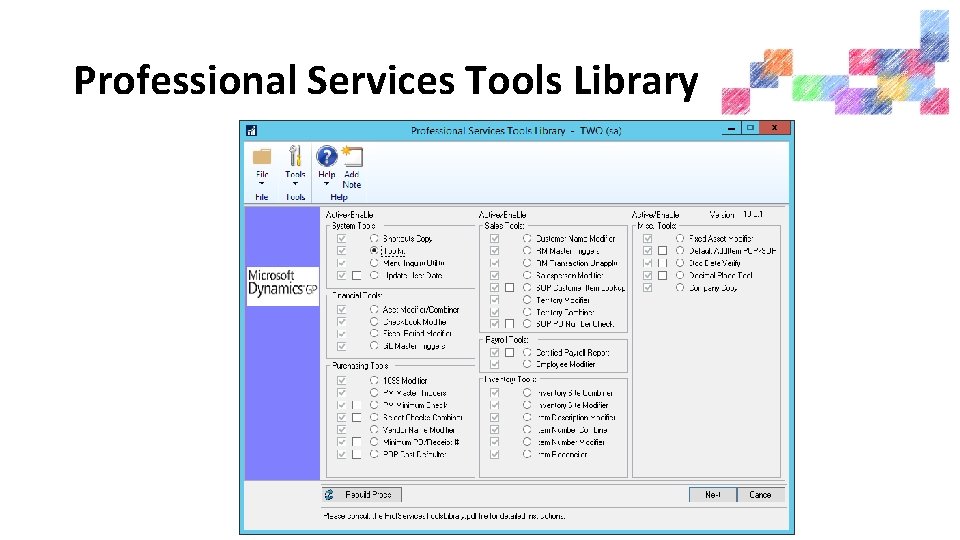Select the Item Description Modifier radio button
Image resolution: width=960 pixels, height=540 pixels.
pos(527,417)
